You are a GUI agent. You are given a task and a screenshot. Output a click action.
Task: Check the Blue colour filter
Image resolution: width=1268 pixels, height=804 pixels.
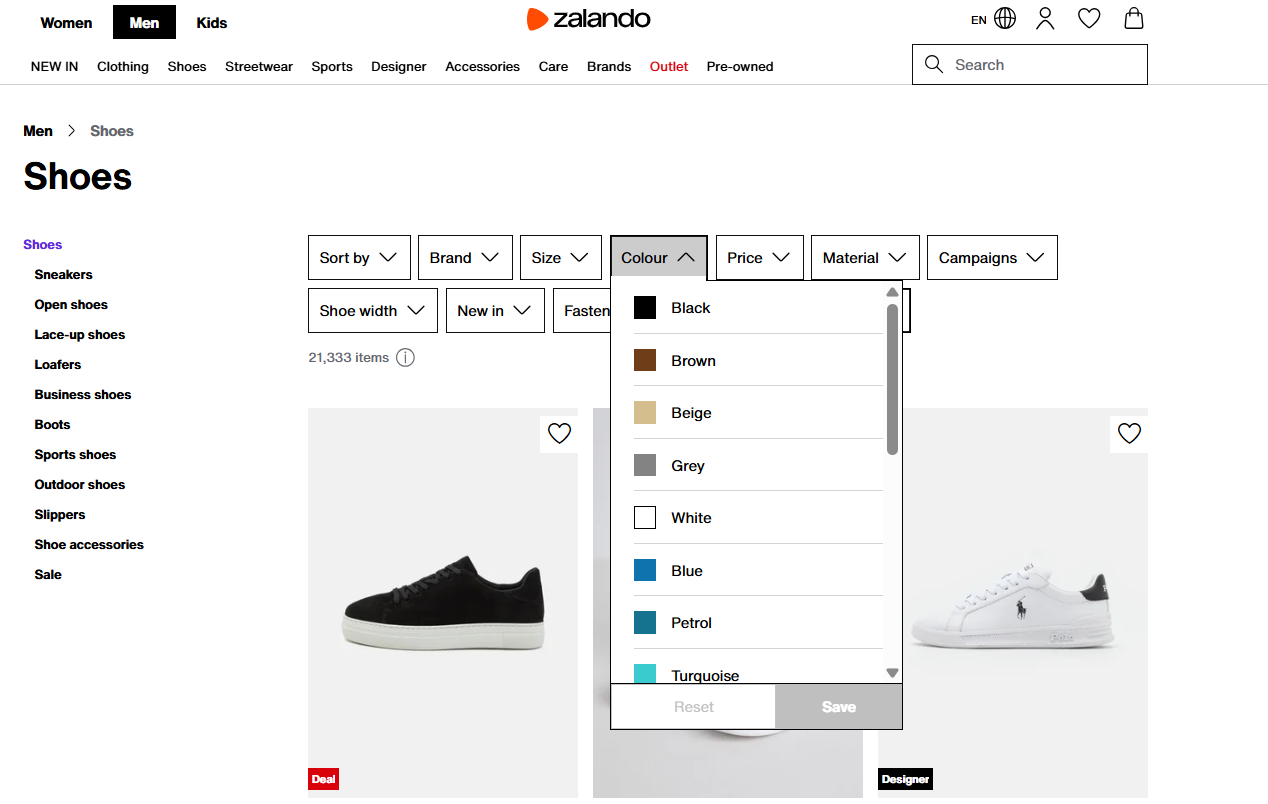point(644,570)
